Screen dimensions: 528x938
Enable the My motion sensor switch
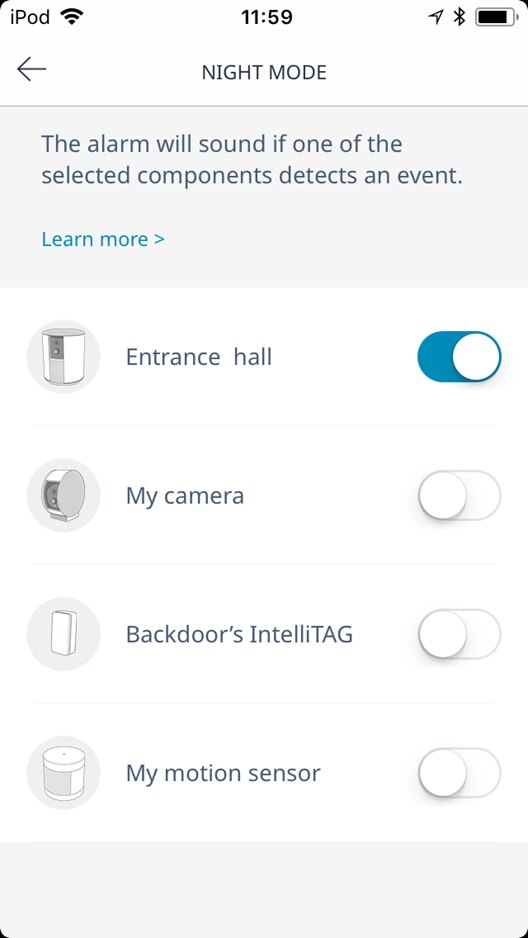[x=459, y=773]
